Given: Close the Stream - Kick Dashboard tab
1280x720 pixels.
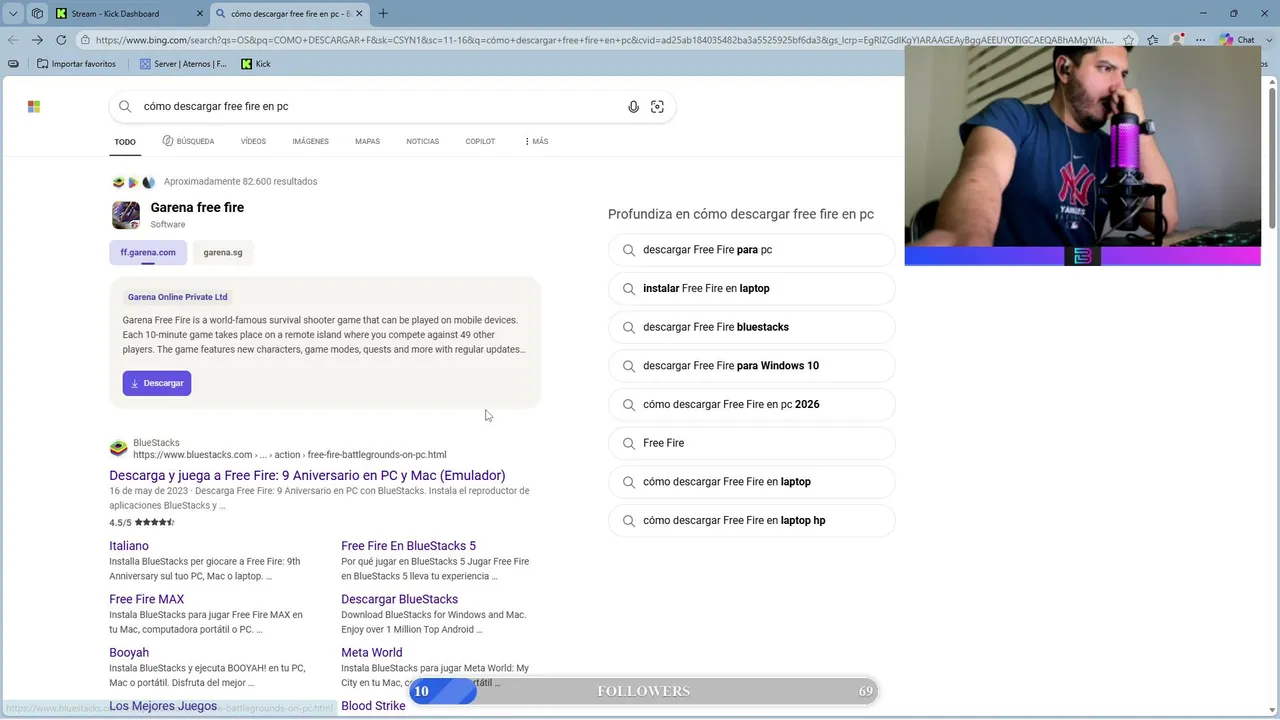Looking at the screenshot, I should point(198,14).
